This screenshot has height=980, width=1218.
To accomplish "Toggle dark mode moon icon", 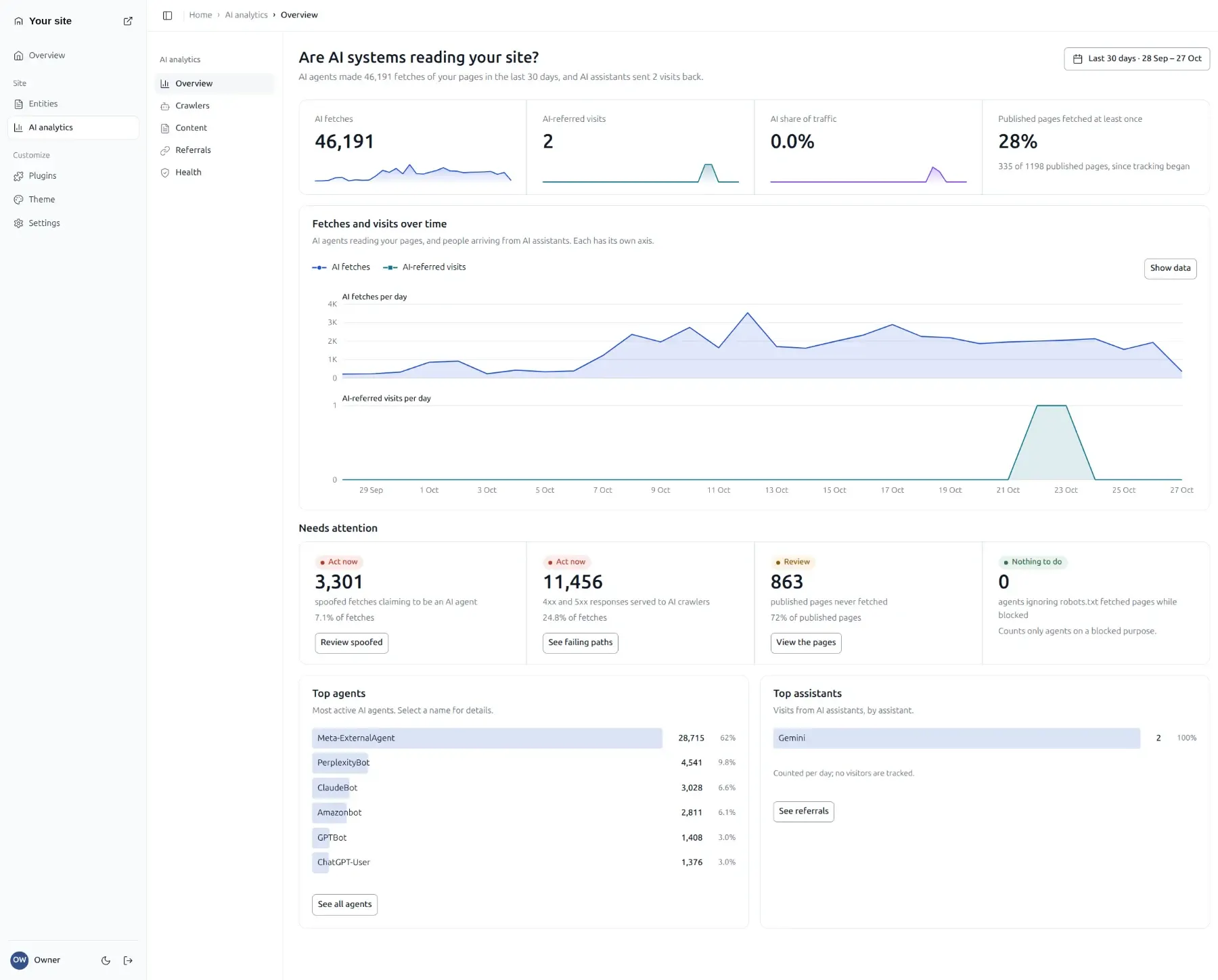I will 106,960.
